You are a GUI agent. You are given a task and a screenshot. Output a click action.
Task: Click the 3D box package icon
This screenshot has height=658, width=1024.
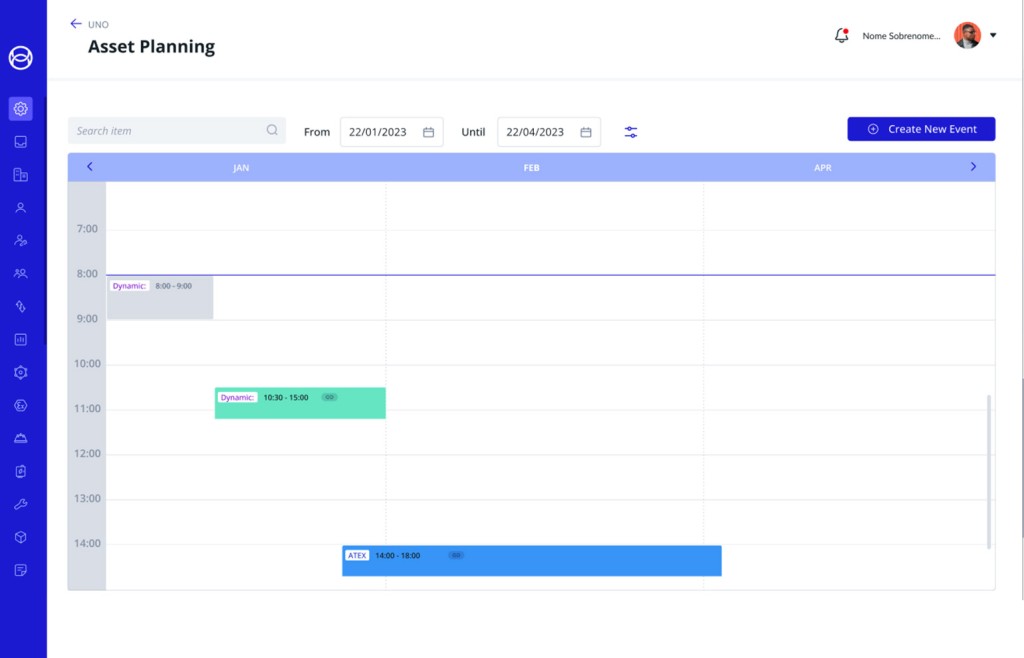tap(20, 537)
